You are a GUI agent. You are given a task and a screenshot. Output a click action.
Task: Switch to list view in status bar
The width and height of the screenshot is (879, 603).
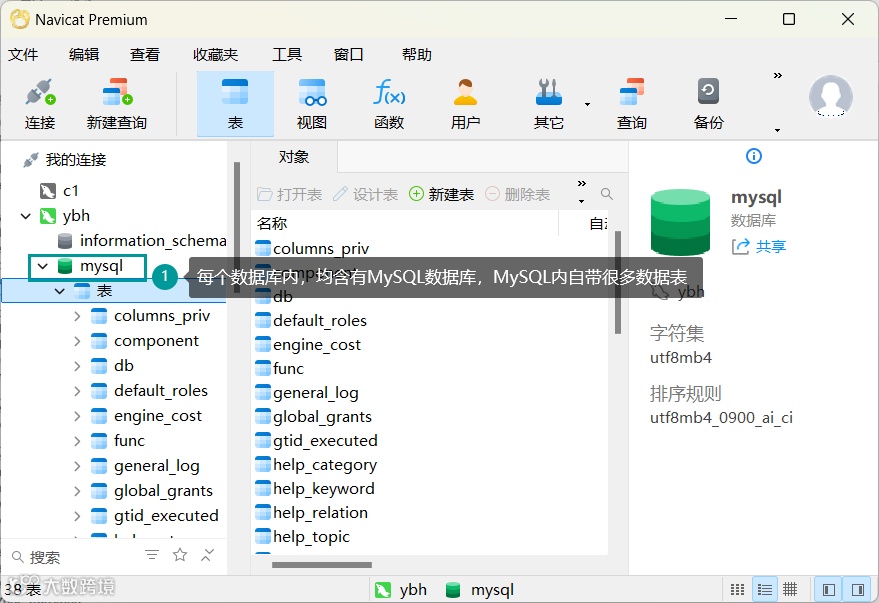[x=764, y=590]
